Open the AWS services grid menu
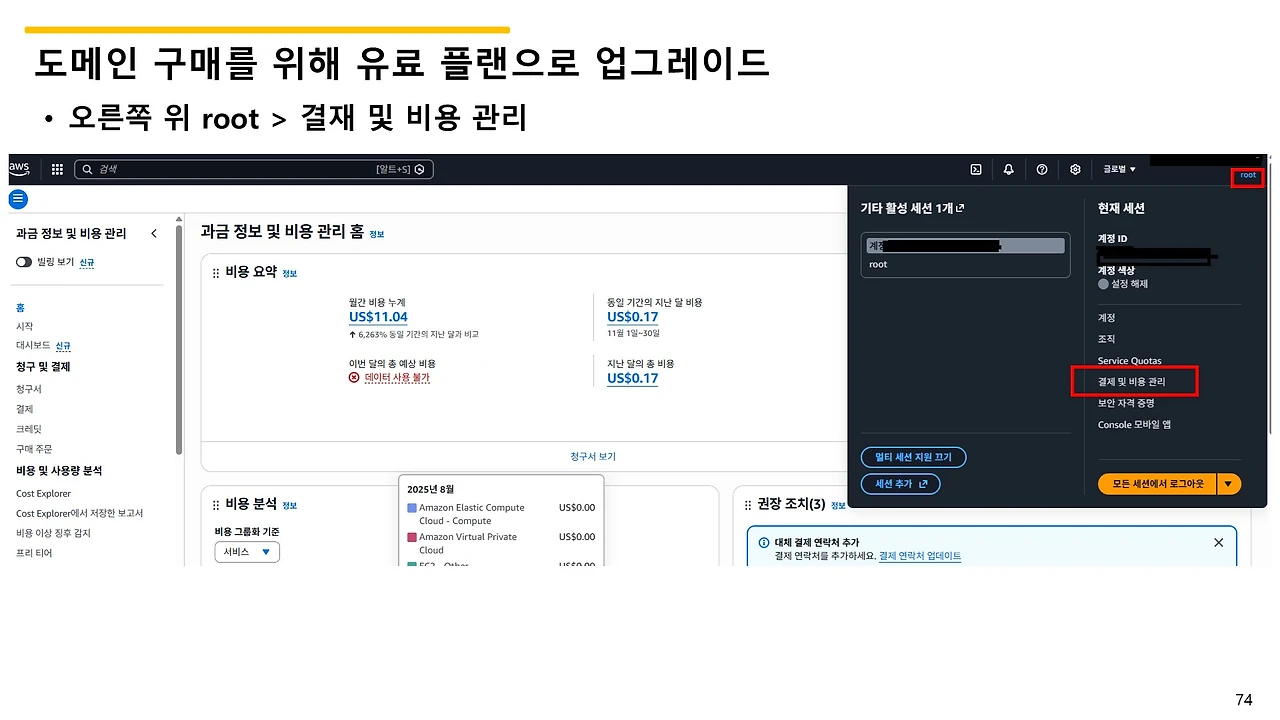This screenshot has width=1280, height=720. (57, 168)
